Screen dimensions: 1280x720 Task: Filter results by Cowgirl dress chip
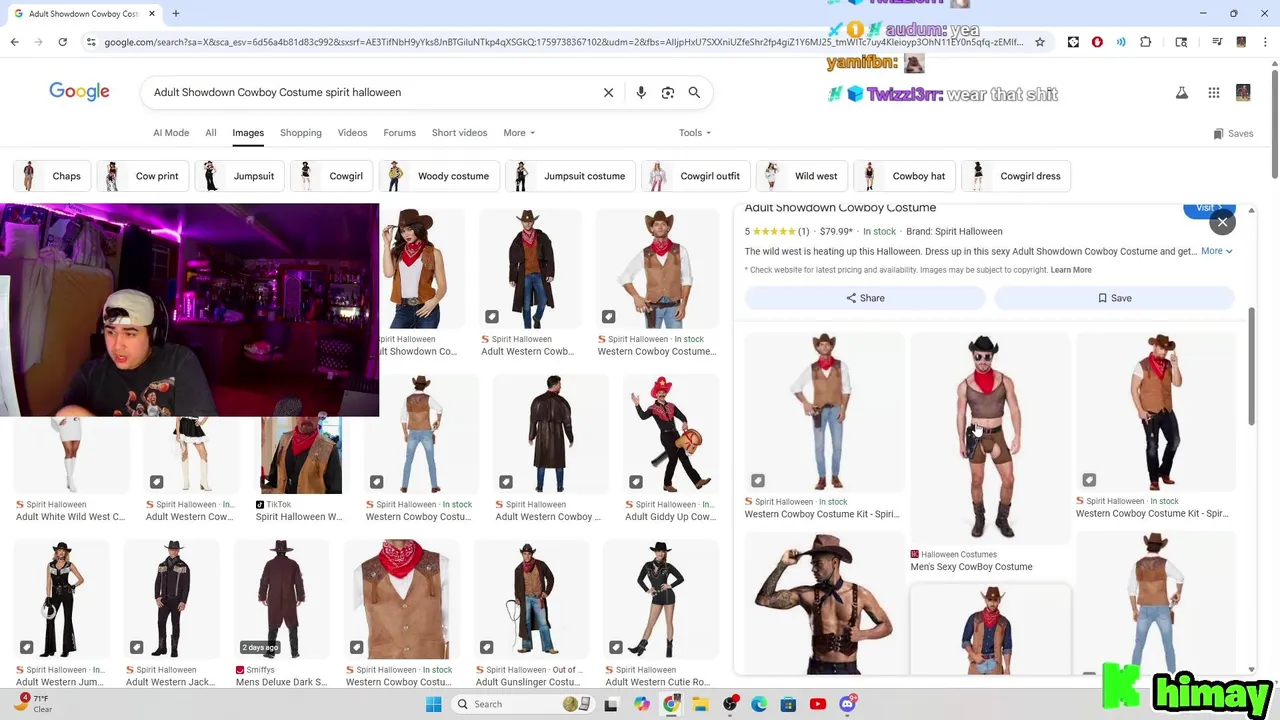[x=1016, y=176]
